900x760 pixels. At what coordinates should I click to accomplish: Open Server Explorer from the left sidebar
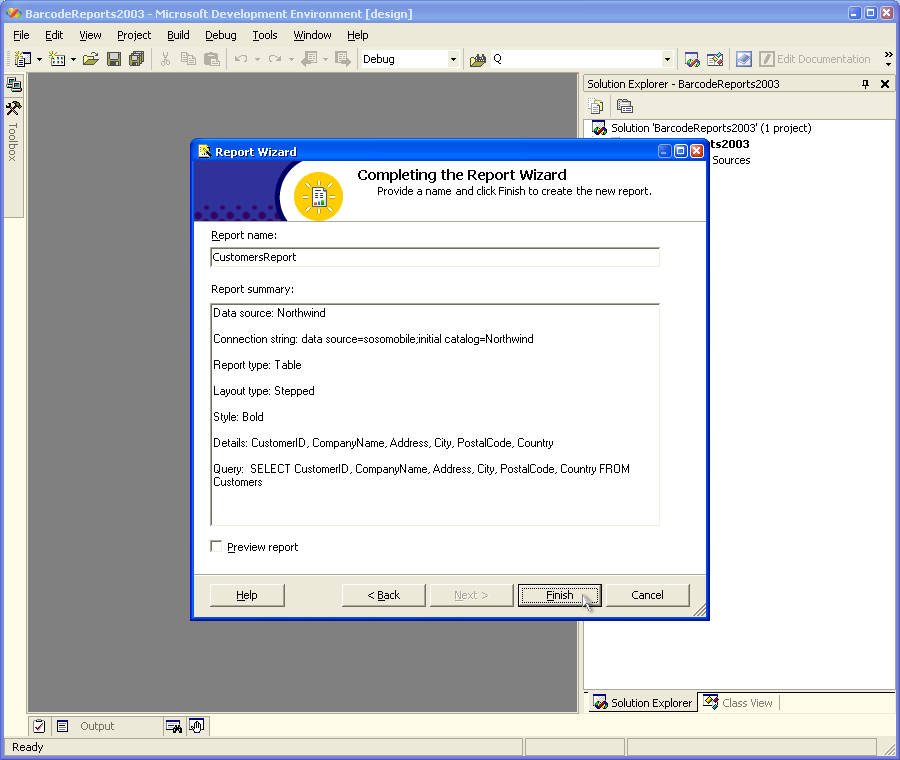(x=14, y=85)
